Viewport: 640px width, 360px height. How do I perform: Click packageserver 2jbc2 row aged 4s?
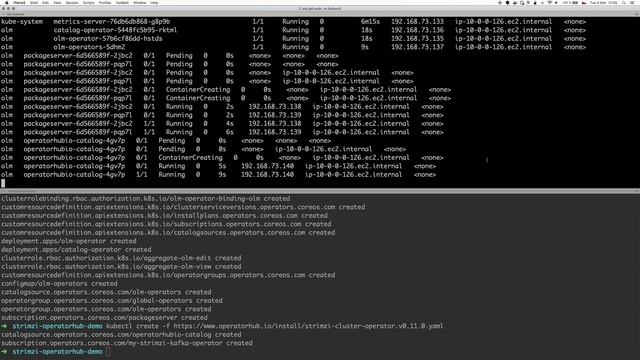[222, 124]
